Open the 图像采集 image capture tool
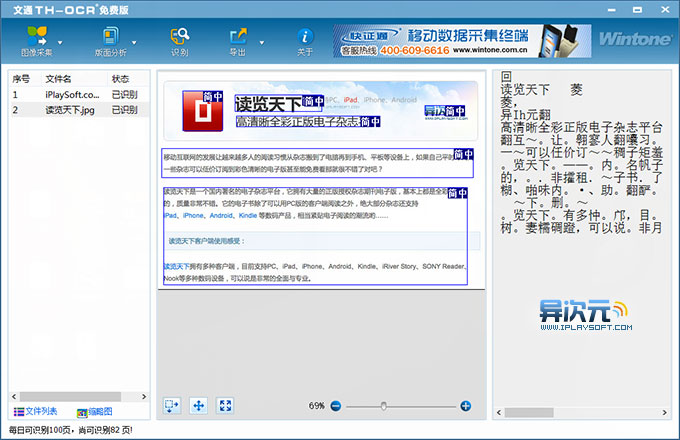 pos(37,41)
